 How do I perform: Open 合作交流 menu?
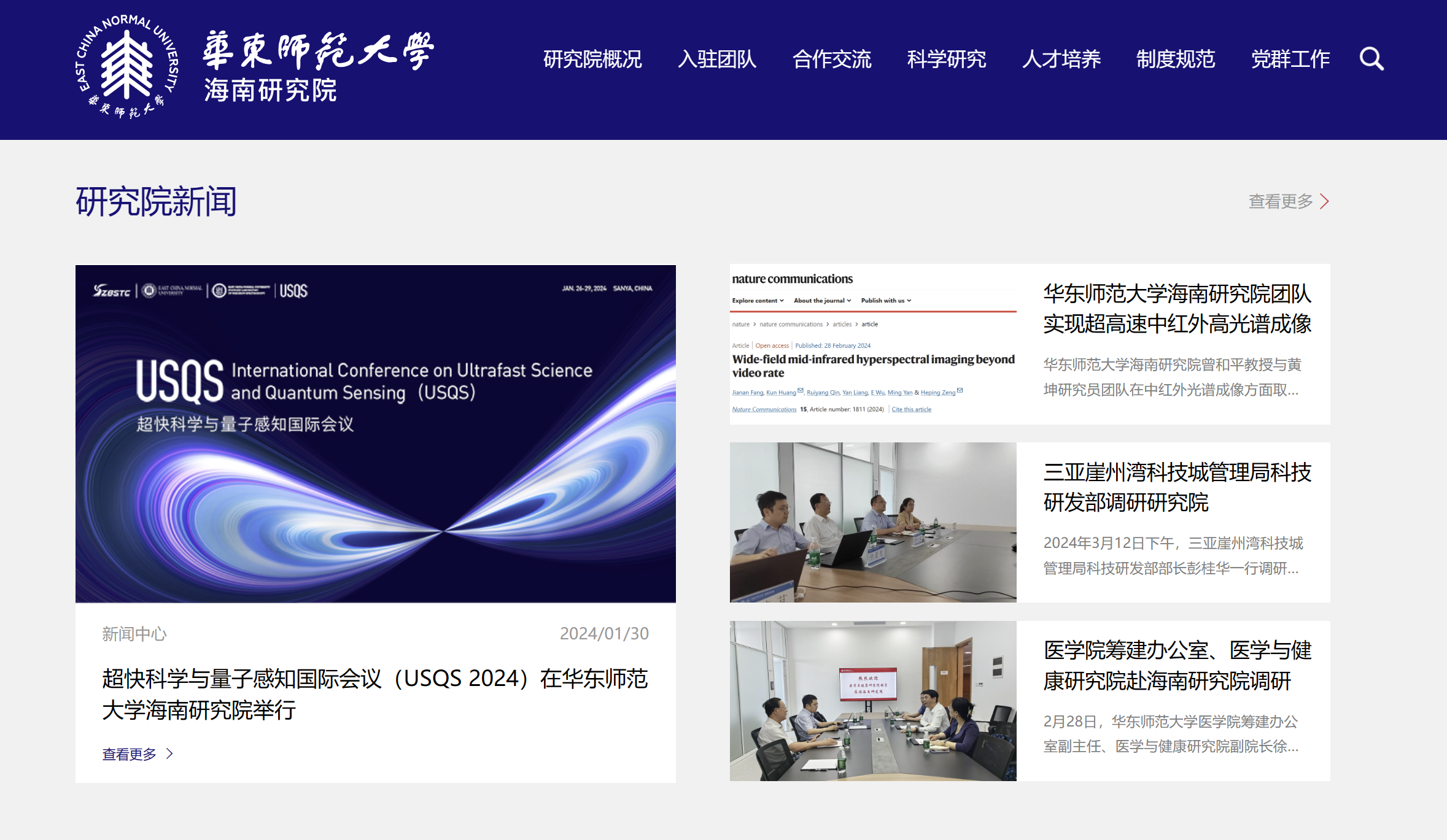[831, 60]
